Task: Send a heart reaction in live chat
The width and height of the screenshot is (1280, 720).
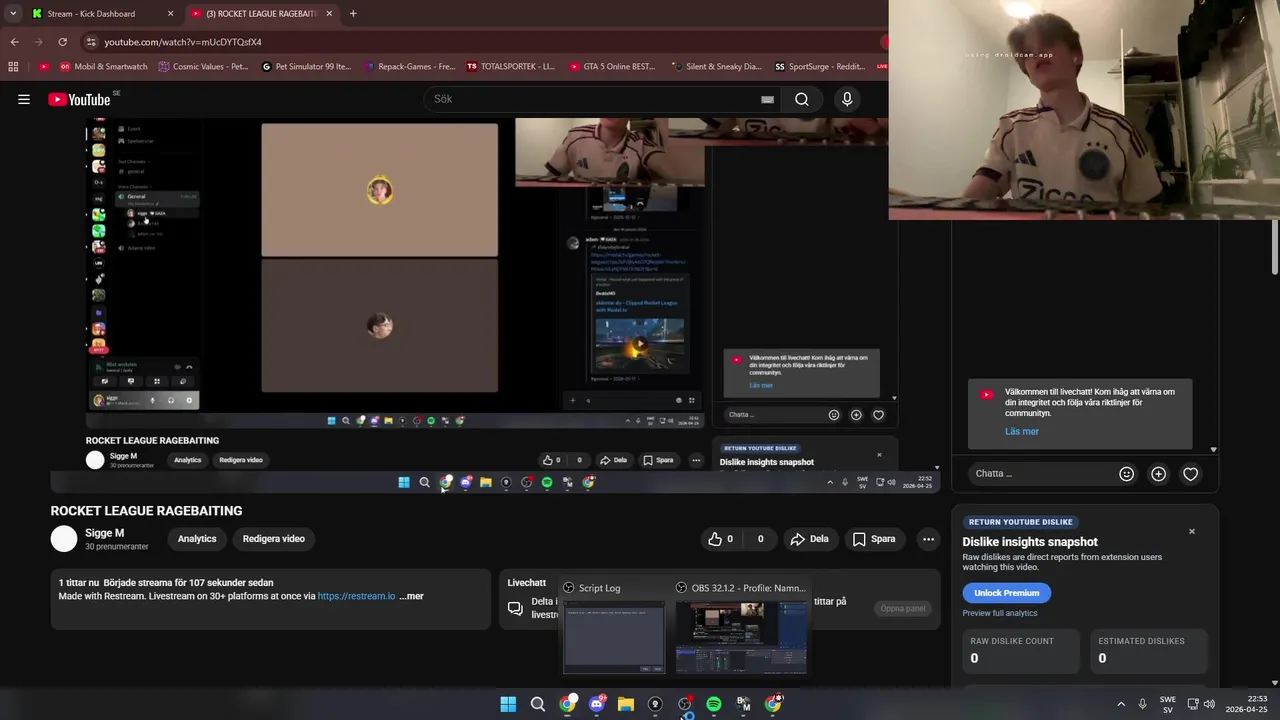Action: click(1190, 473)
